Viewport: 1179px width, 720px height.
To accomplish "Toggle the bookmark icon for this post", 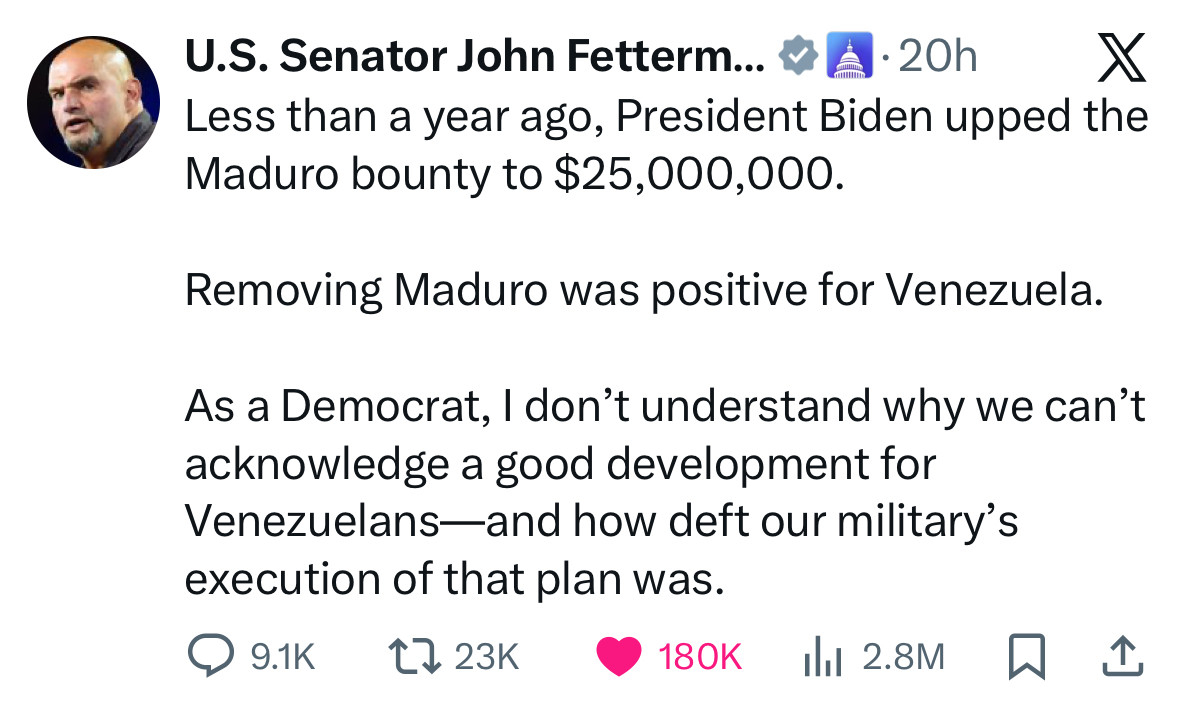I will pyautogui.click(x=1027, y=657).
